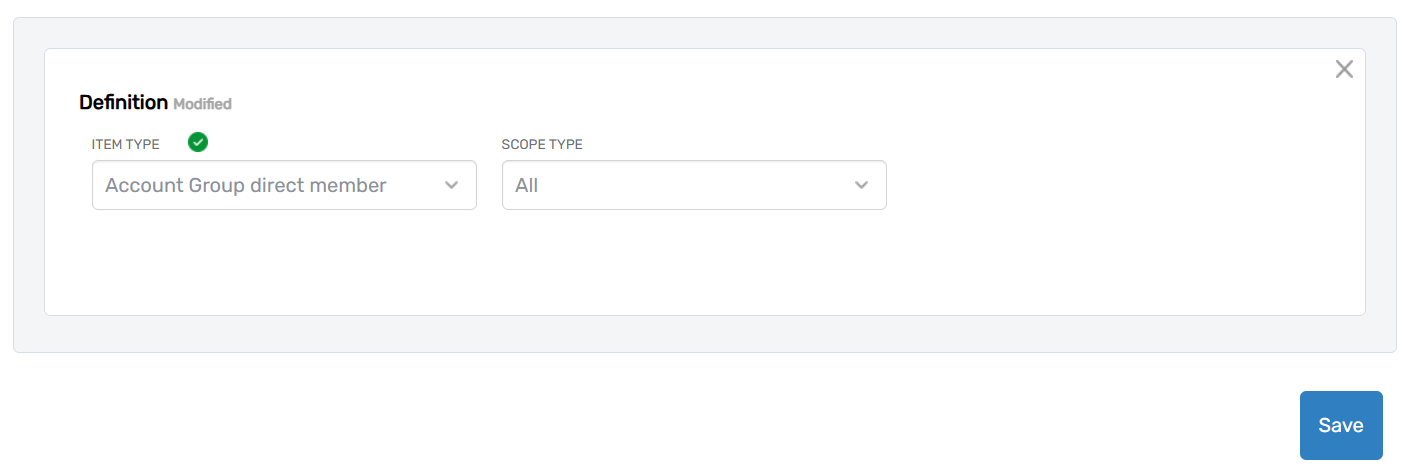Image resolution: width=1406 pixels, height=466 pixels.
Task: Expand the Scope Type dropdown arrow
Action: pyautogui.click(x=861, y=185)
